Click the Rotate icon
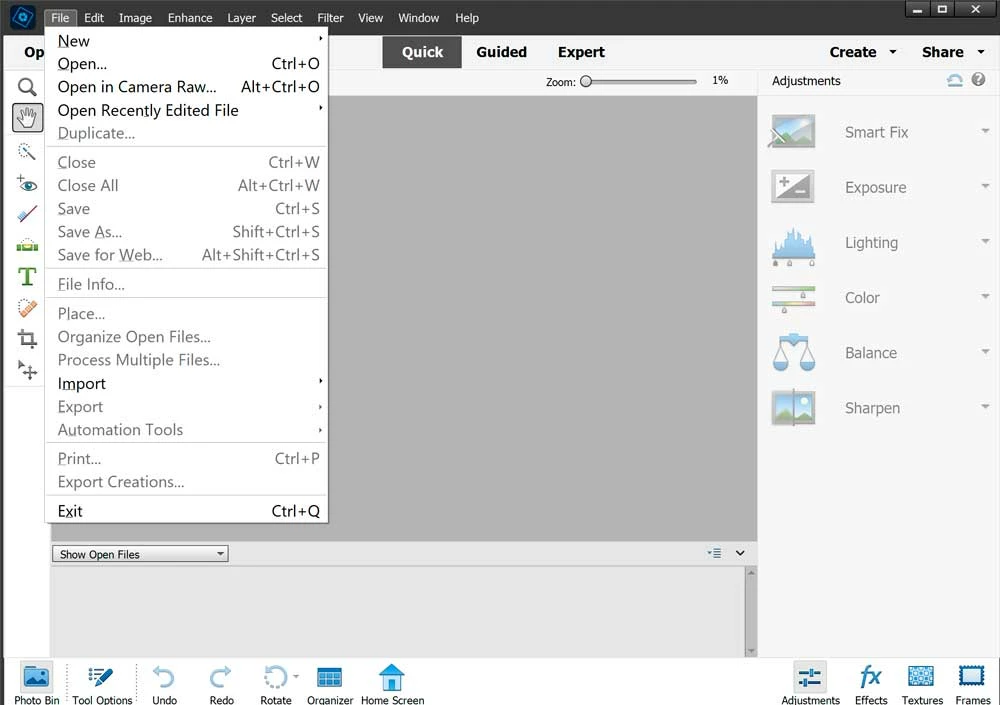Viewport: 1000px width, 705px height. click(276, 677)
